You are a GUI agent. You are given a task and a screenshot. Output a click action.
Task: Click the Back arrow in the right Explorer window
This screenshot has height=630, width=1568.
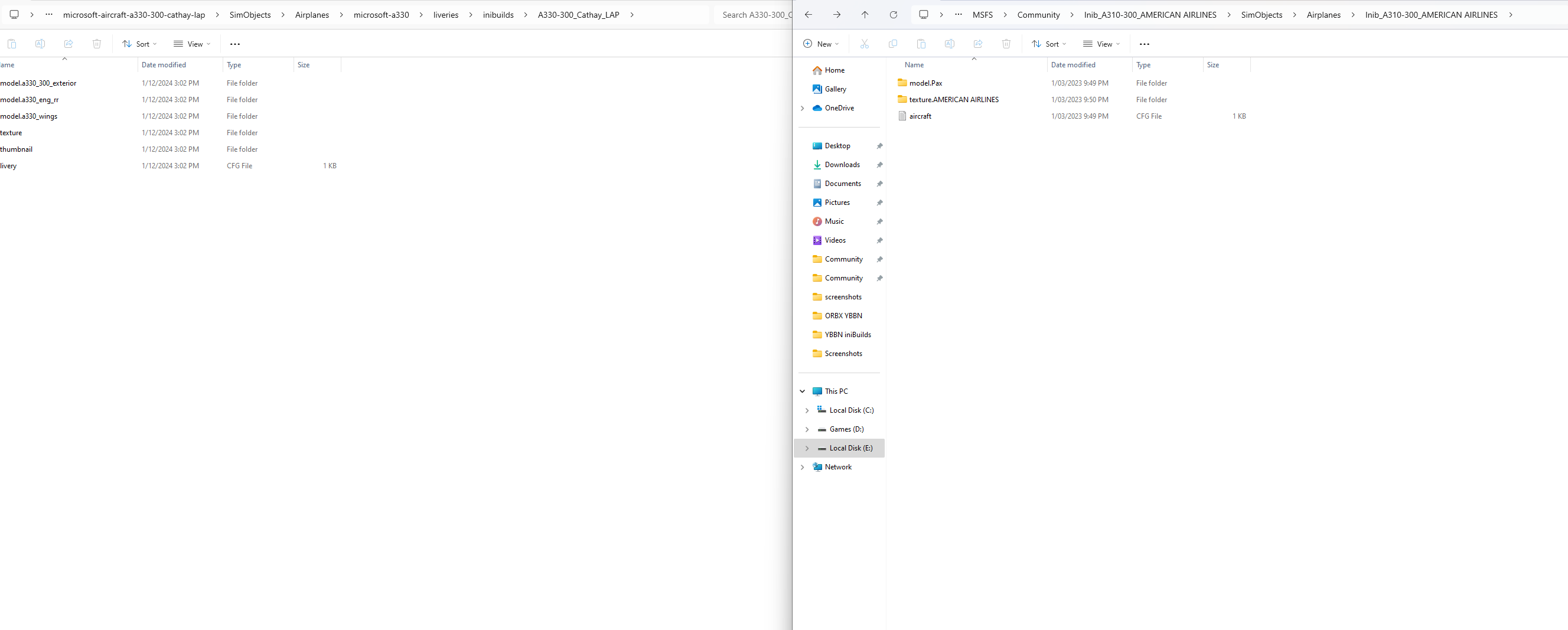click(x=809, y=15)
